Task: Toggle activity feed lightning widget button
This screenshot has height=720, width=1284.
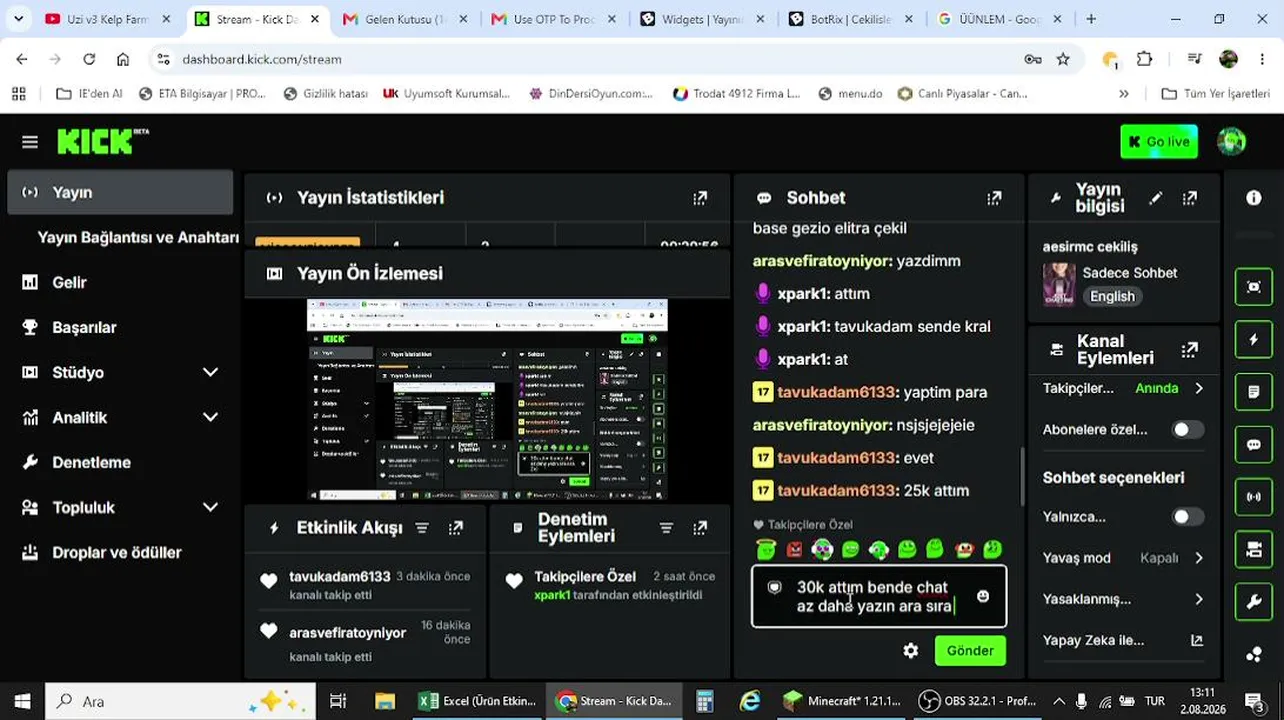Action: tap(1254, 340)
